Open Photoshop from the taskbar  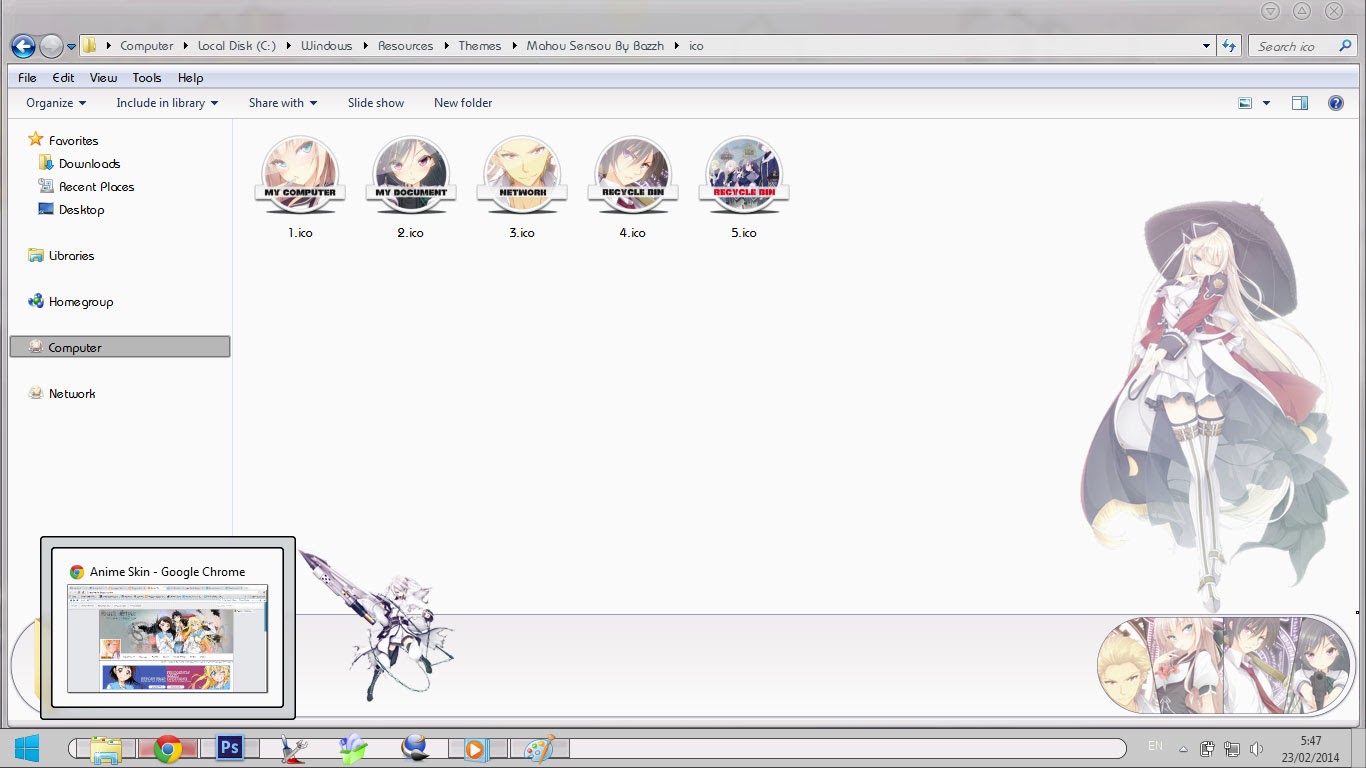pyautogui.click(x=230, y=748)
